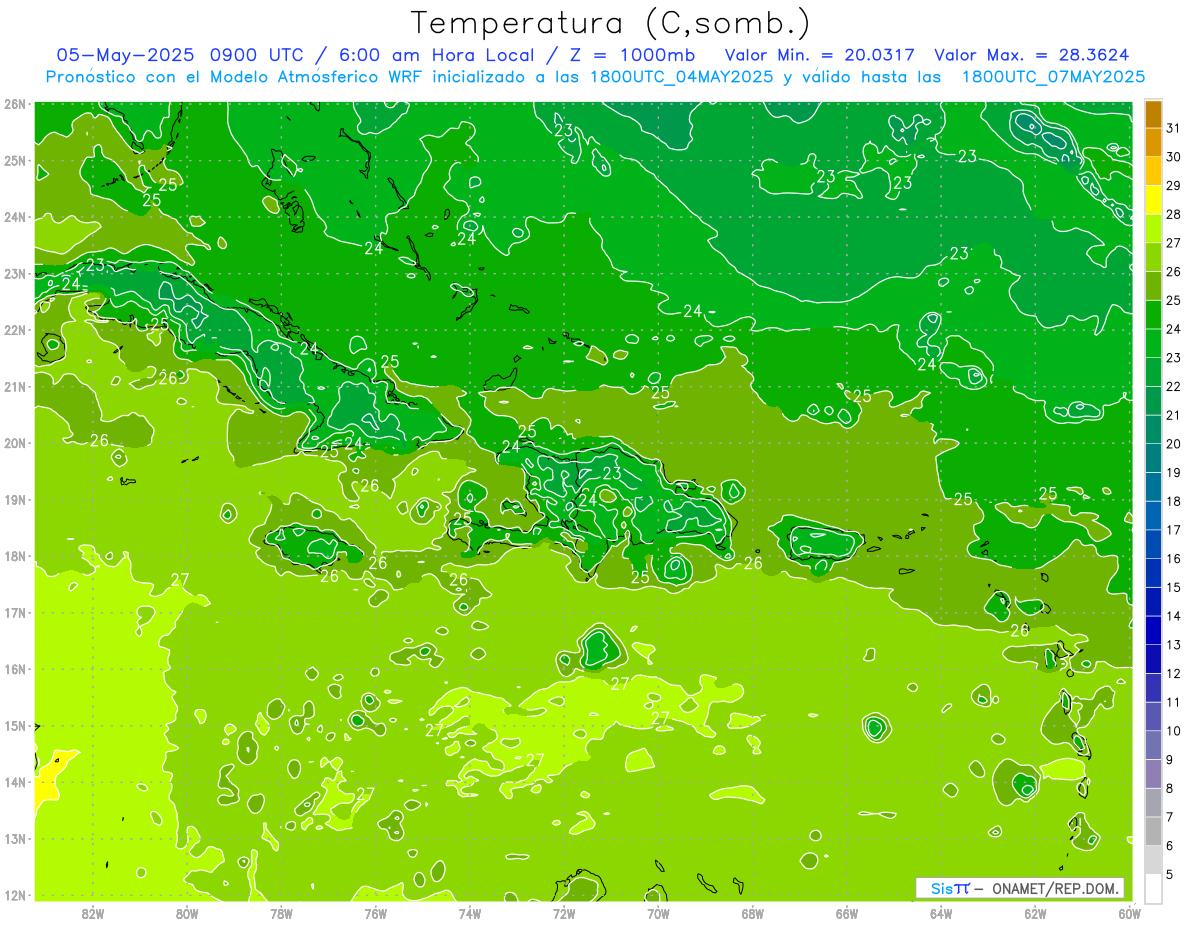The width and height of the screenshot is (1200, 927).
Task: Click the legend value label '31'
Action: pyautogui.click(x=1174, y=128)
